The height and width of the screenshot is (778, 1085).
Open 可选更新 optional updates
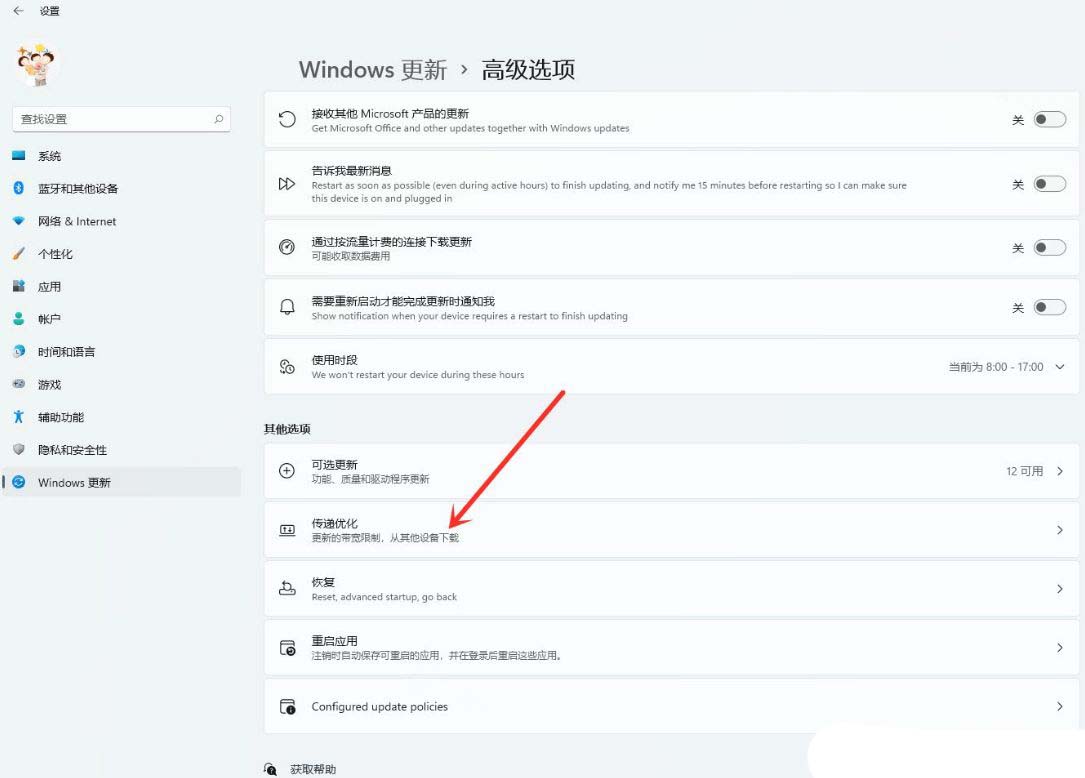(x=671, y=471)
